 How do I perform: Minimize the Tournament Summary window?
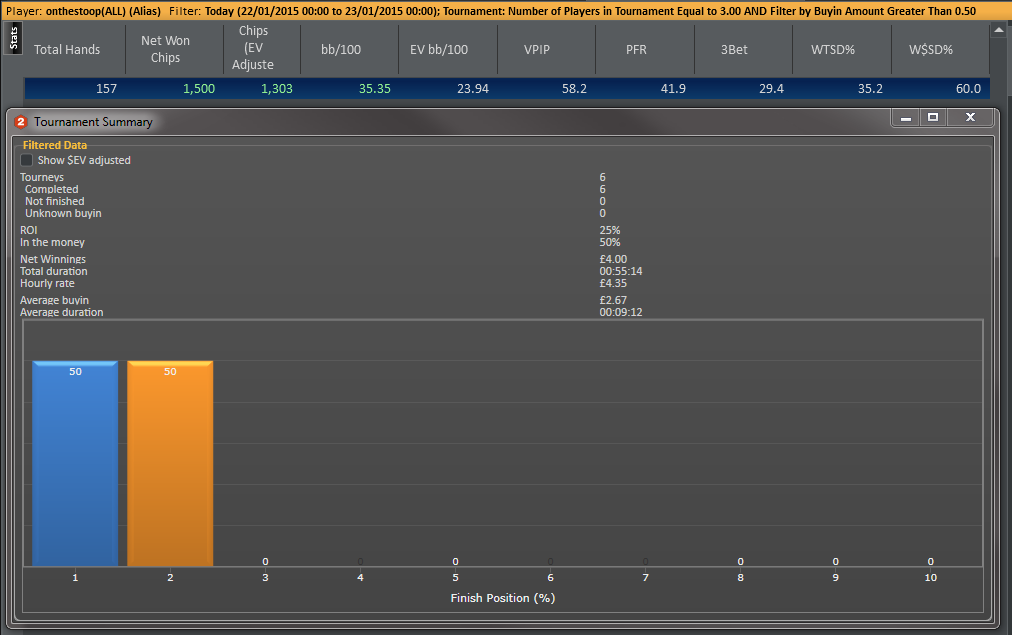[x=906, y=117]
